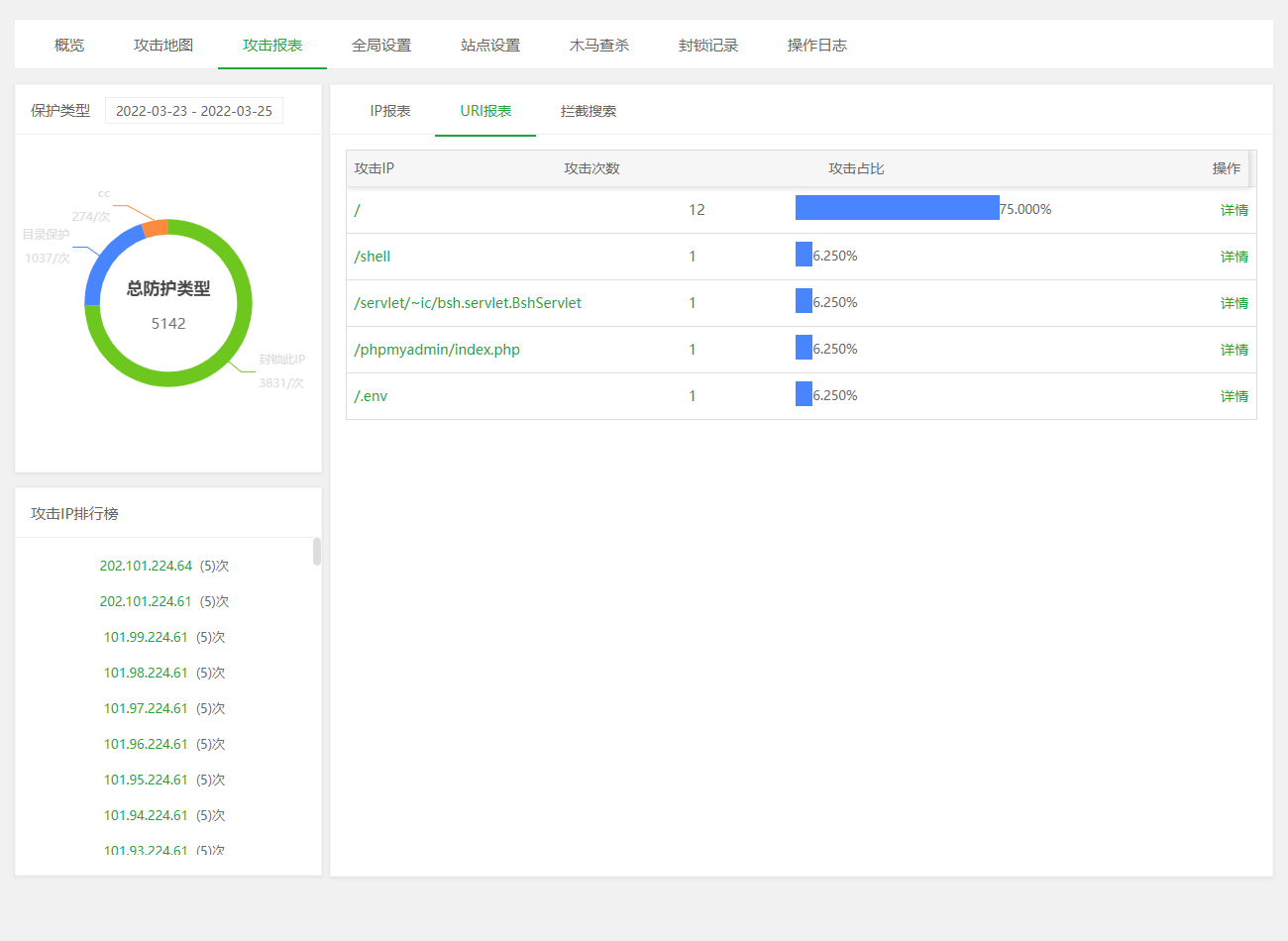Click the orange CC segment of donut chart
1288x941 pixels.
click(156, 228)
